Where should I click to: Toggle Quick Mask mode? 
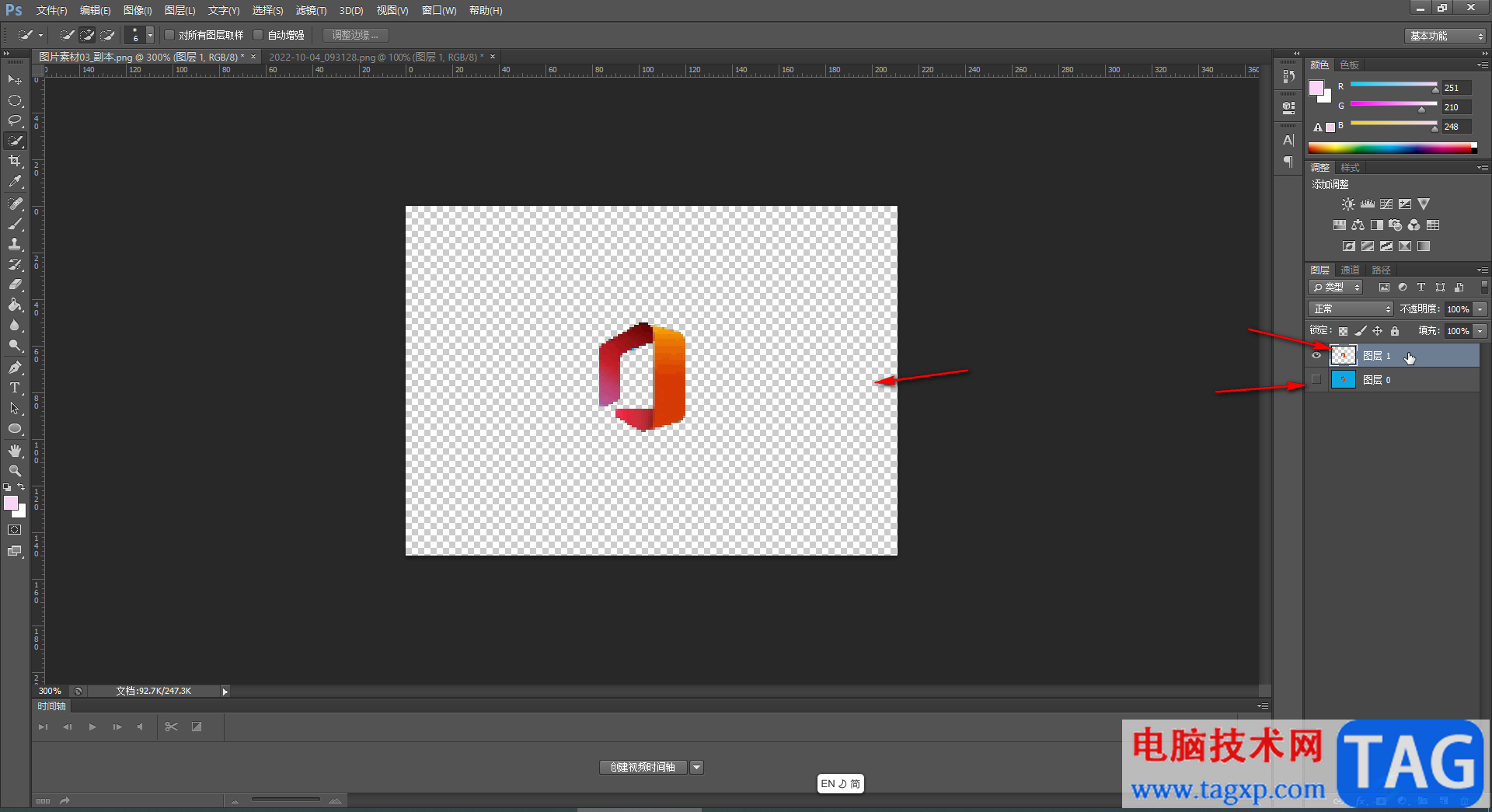point(15,530)
